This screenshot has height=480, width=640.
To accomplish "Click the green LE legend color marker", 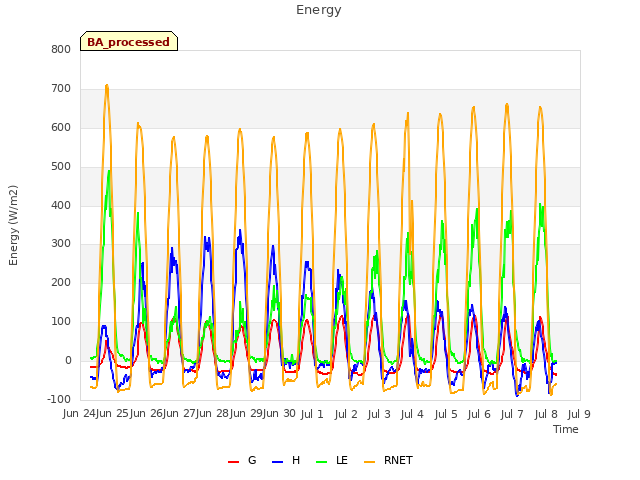I will click(322, 462).
